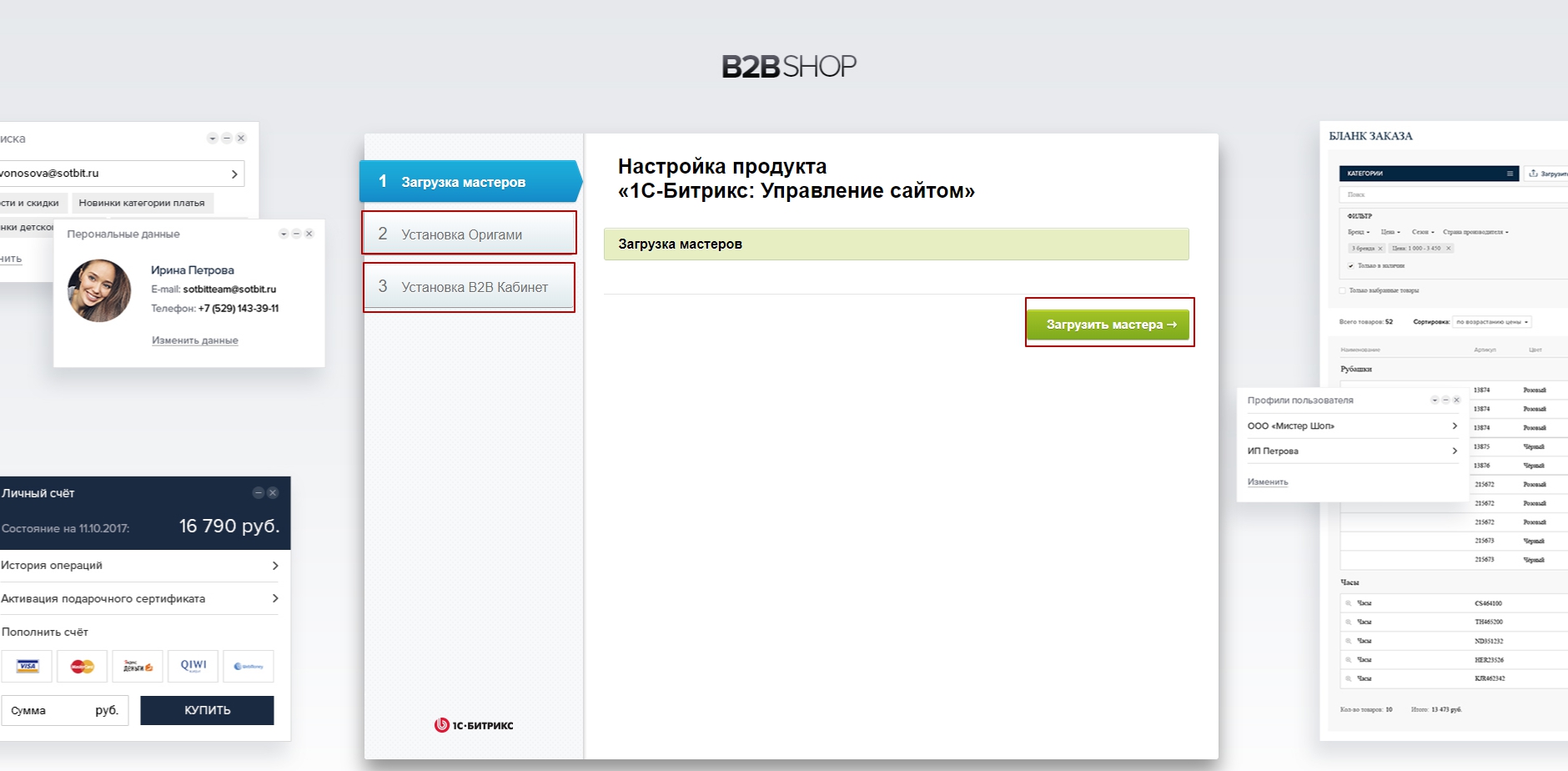Viewport: 1568px width, 771px height.
Task: Open the Цена filter dropdown
Action: [x=1390, y=232]
